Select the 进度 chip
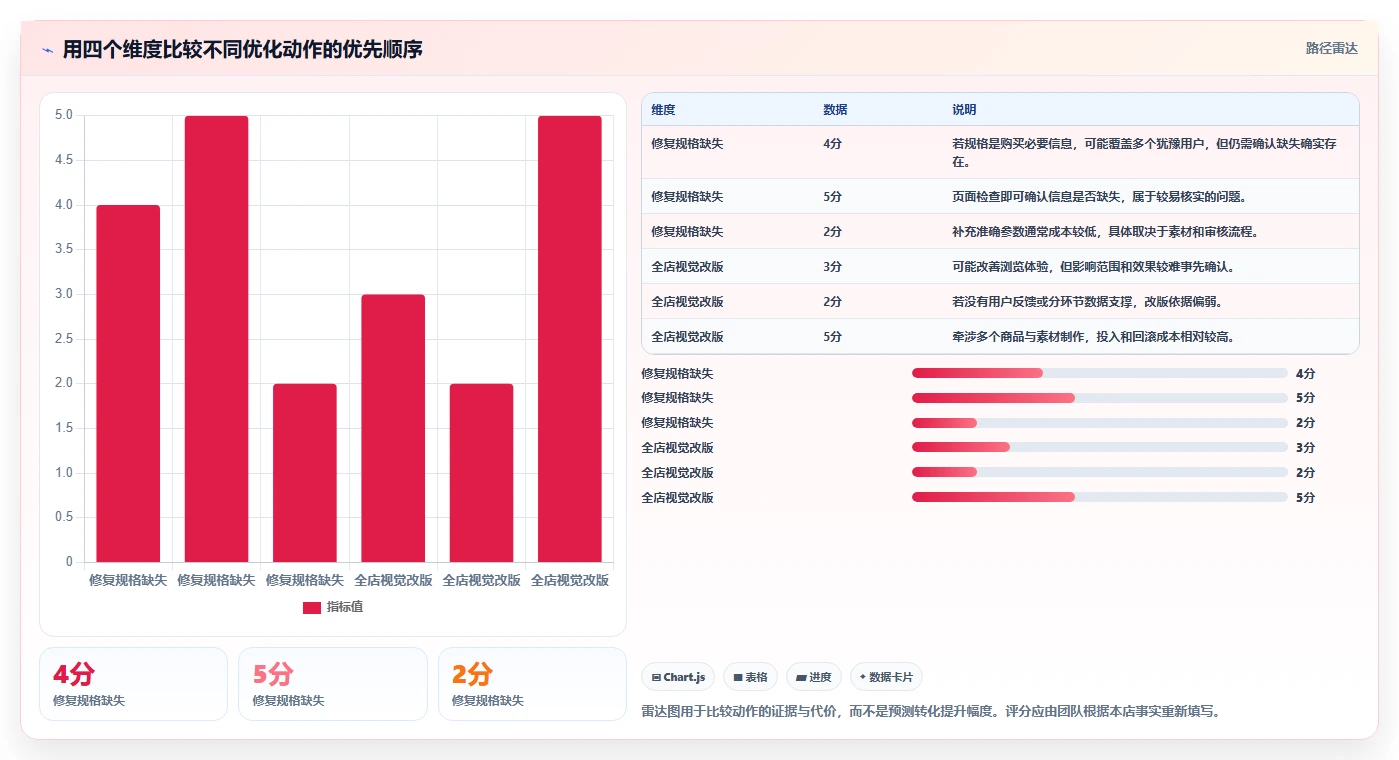This screenshot has height=760, width=1399. coord(814,677)
